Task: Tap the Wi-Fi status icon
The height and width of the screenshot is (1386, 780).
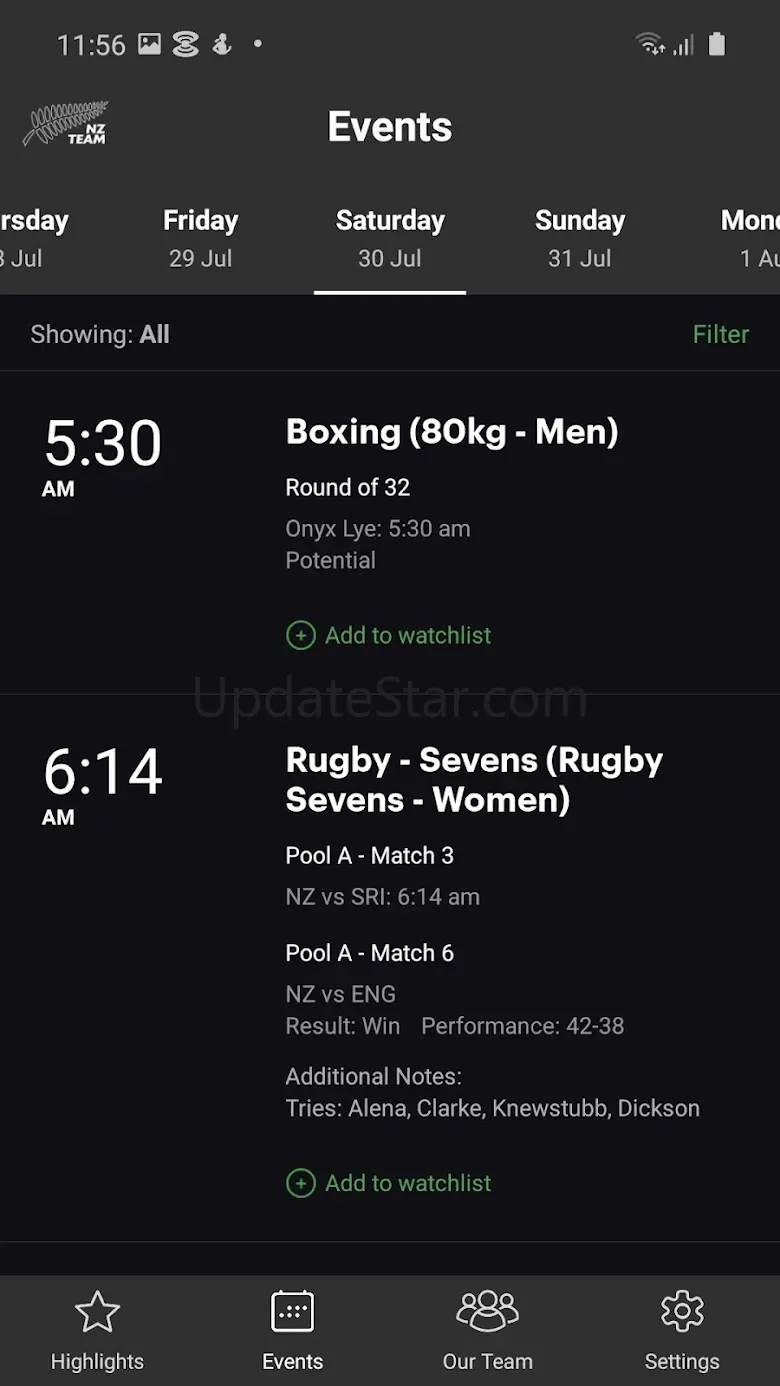Action: point(650,44)
